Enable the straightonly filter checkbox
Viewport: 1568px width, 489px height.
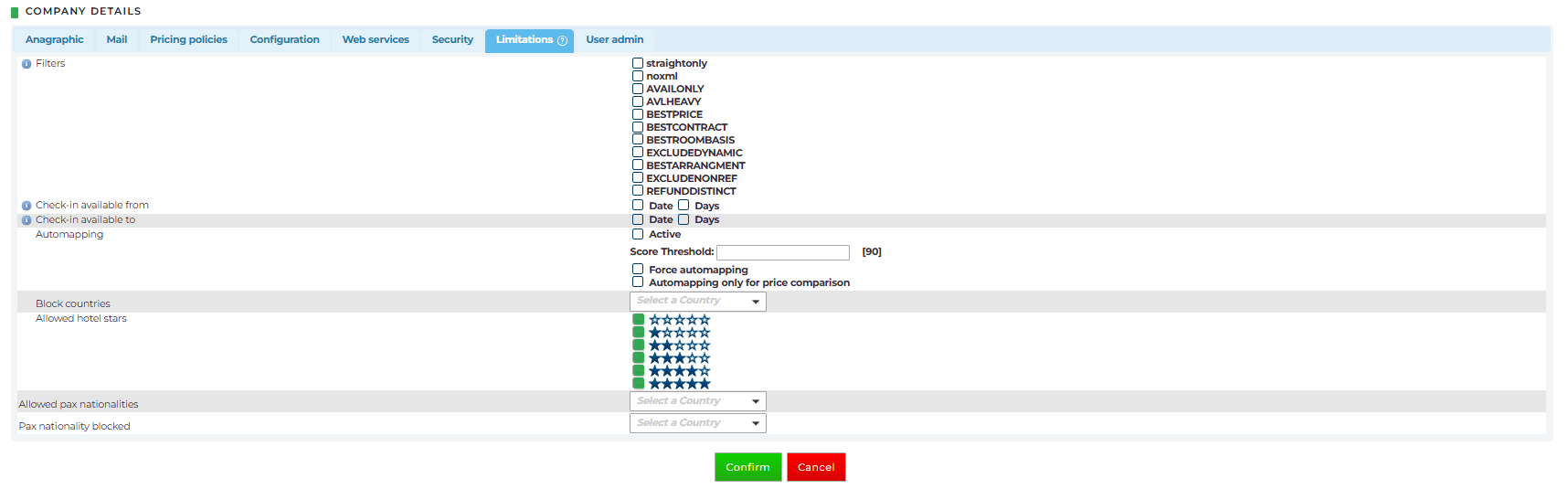[x=638, y=63]
